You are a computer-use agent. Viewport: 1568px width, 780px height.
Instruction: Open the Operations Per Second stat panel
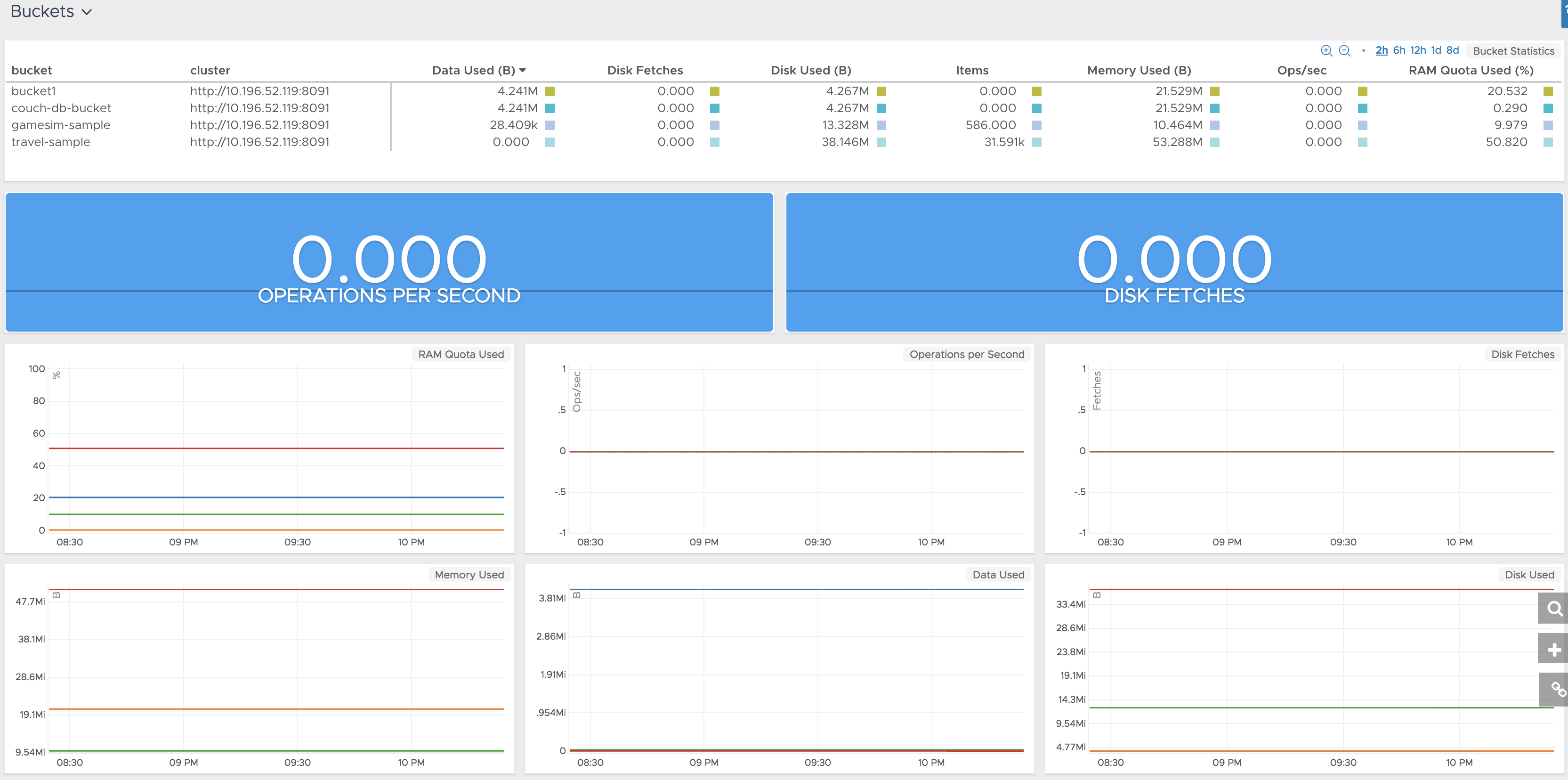tap(389, 262)
